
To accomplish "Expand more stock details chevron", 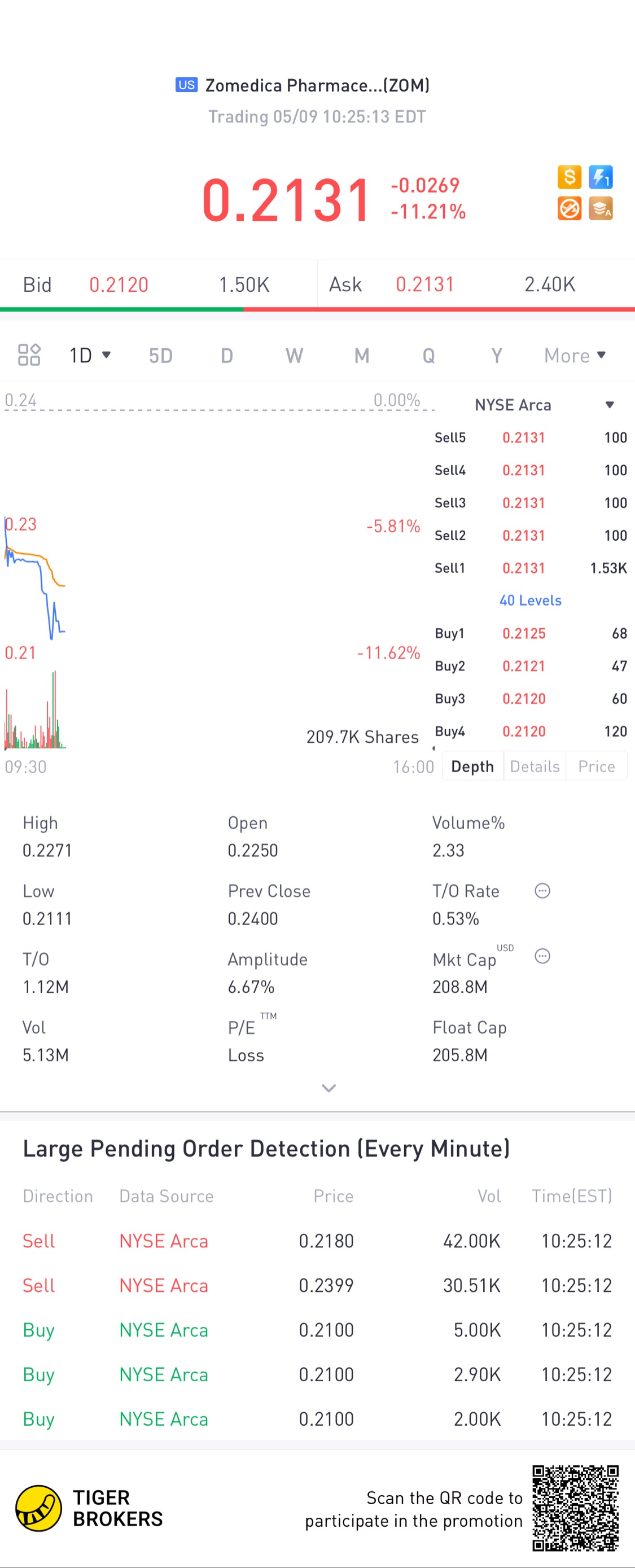I will point(329,1088).
